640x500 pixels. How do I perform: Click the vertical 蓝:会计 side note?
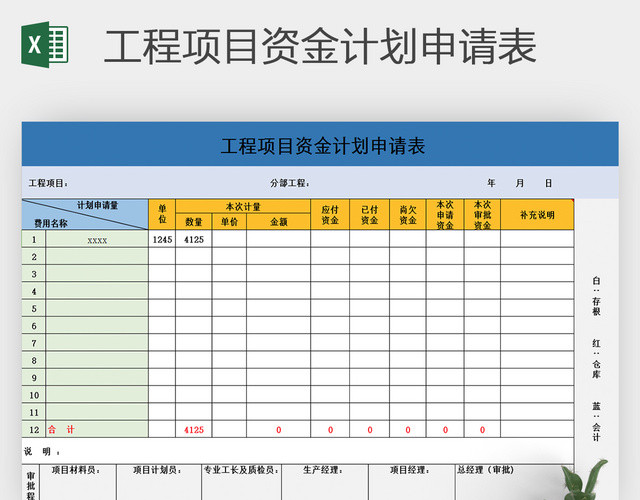pyautogui.click(x=596, y=422)
